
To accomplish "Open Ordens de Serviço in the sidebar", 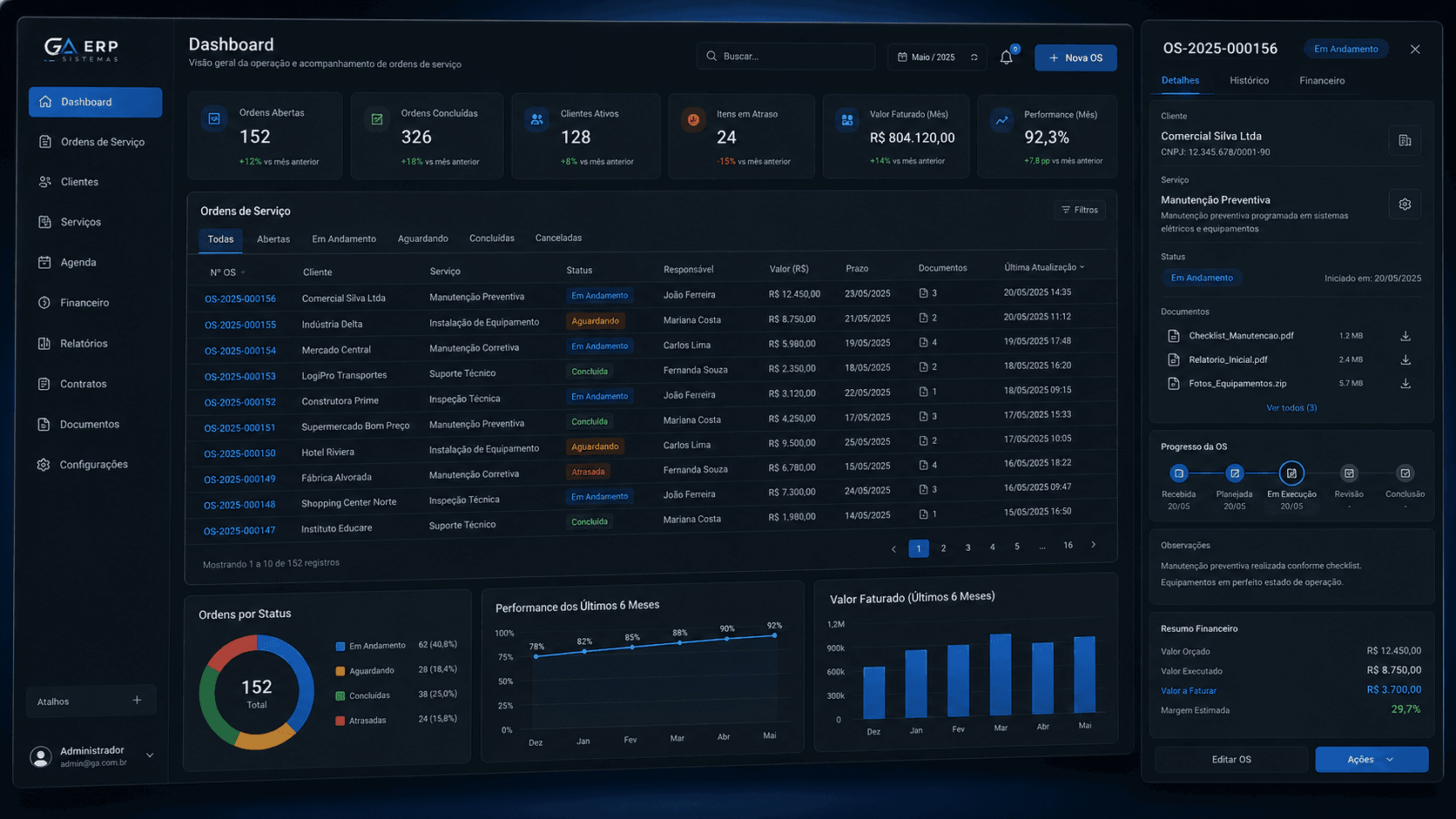I will point(95,142).
